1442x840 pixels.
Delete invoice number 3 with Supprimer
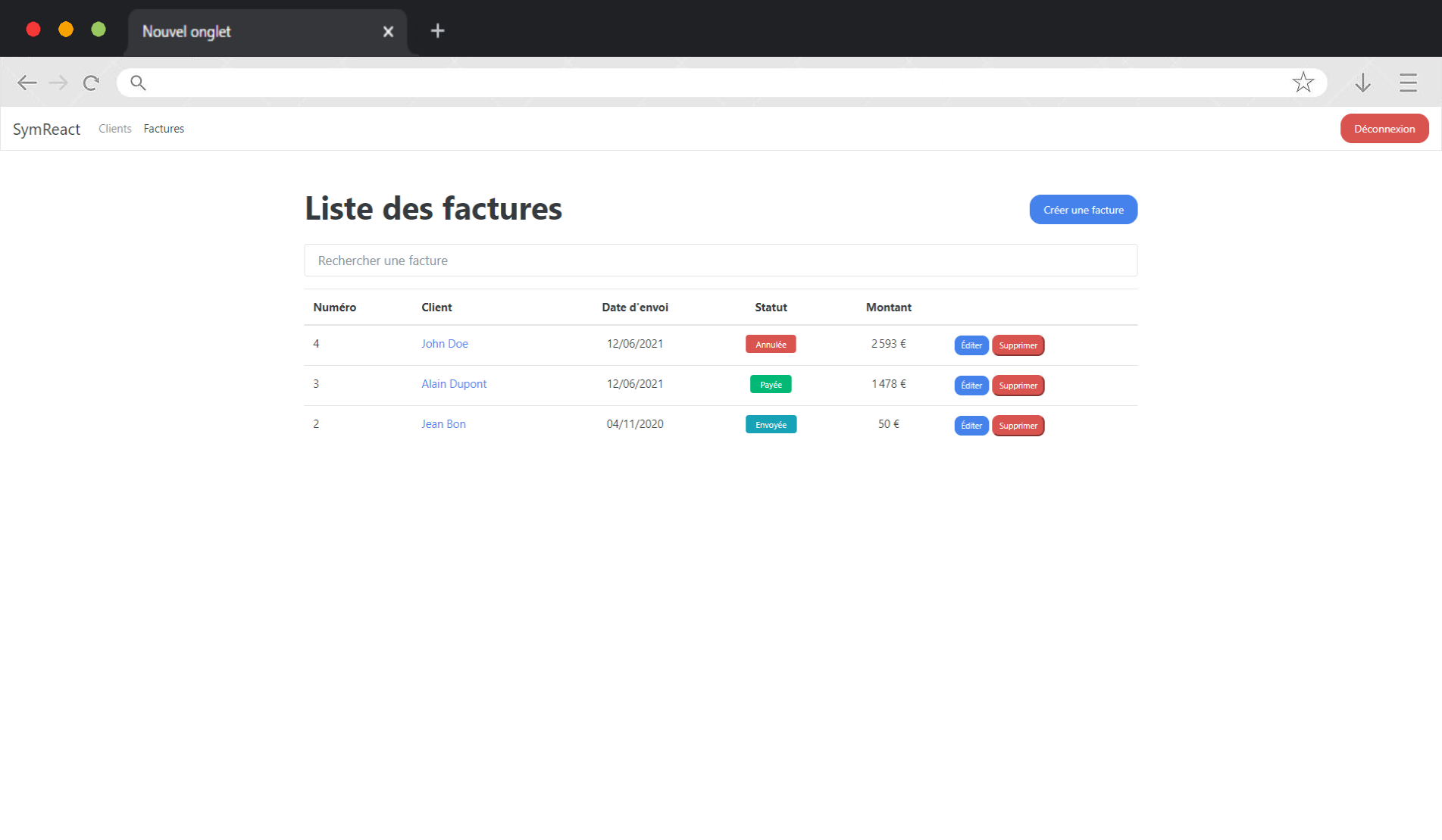(x=1018, y=386)
